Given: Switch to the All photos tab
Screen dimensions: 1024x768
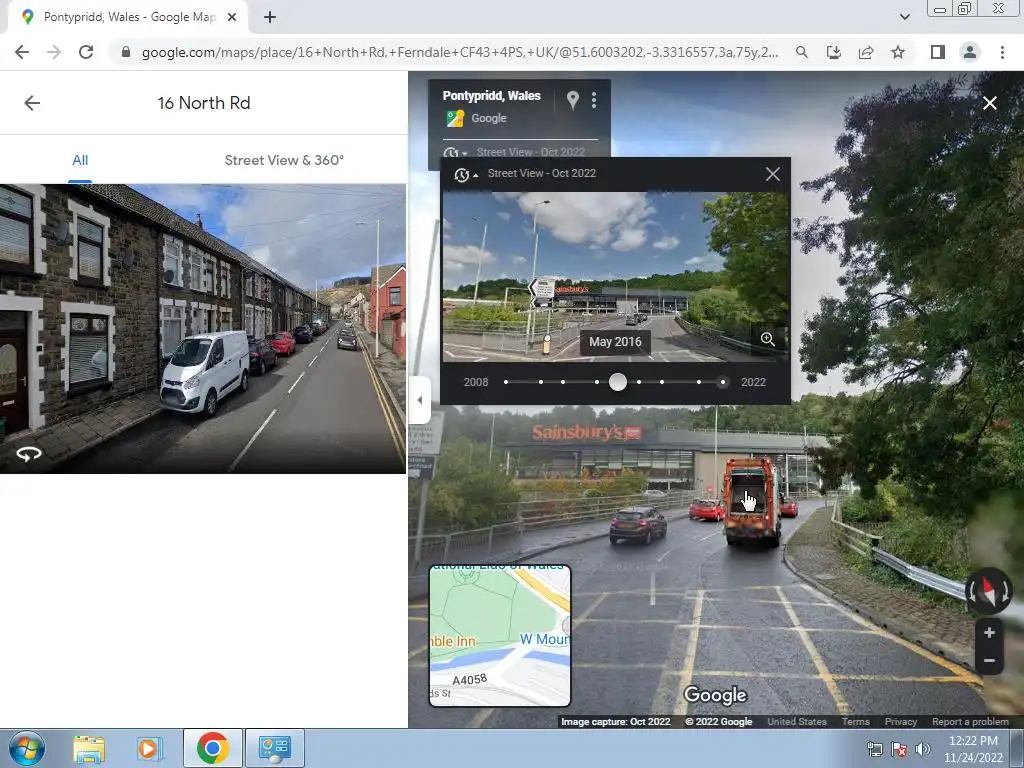Looking at the screenshot, I should click(x=80, y=160).
